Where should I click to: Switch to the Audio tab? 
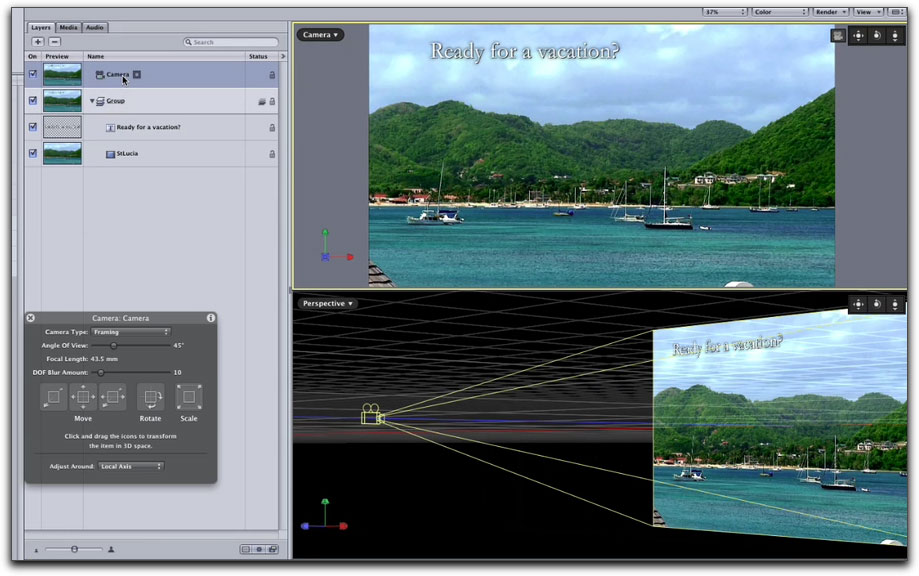[x=94, y=27]
